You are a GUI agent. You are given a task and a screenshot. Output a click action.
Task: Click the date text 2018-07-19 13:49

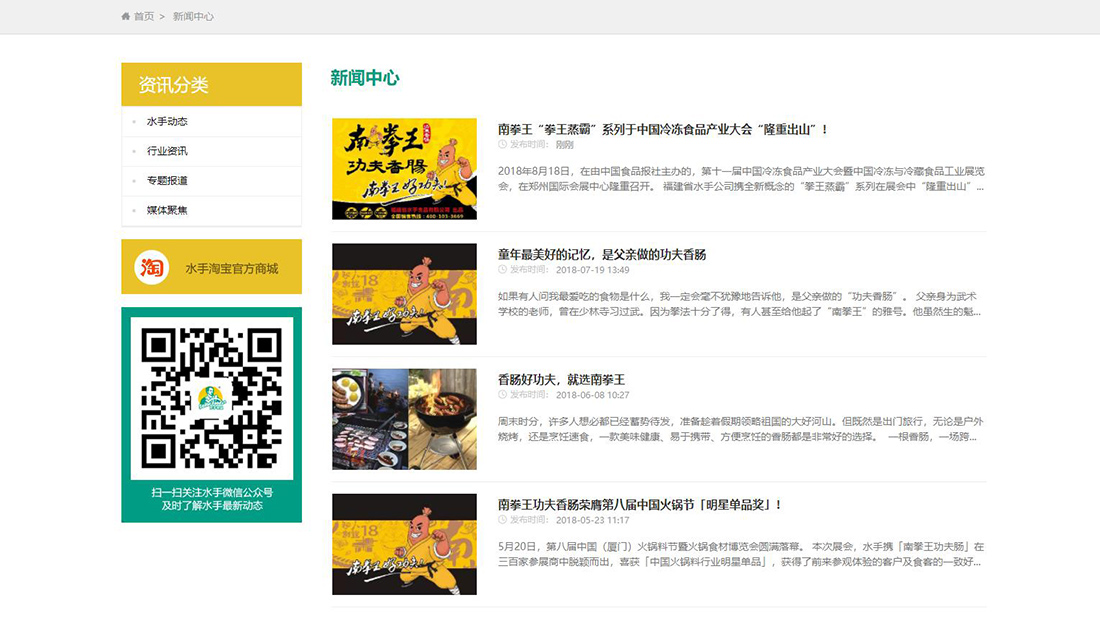[x=593, y=270]
